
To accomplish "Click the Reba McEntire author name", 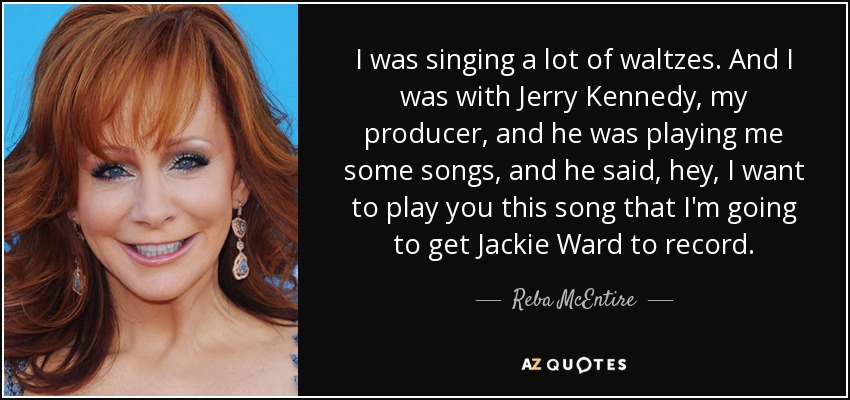I will tap(574, 300).
